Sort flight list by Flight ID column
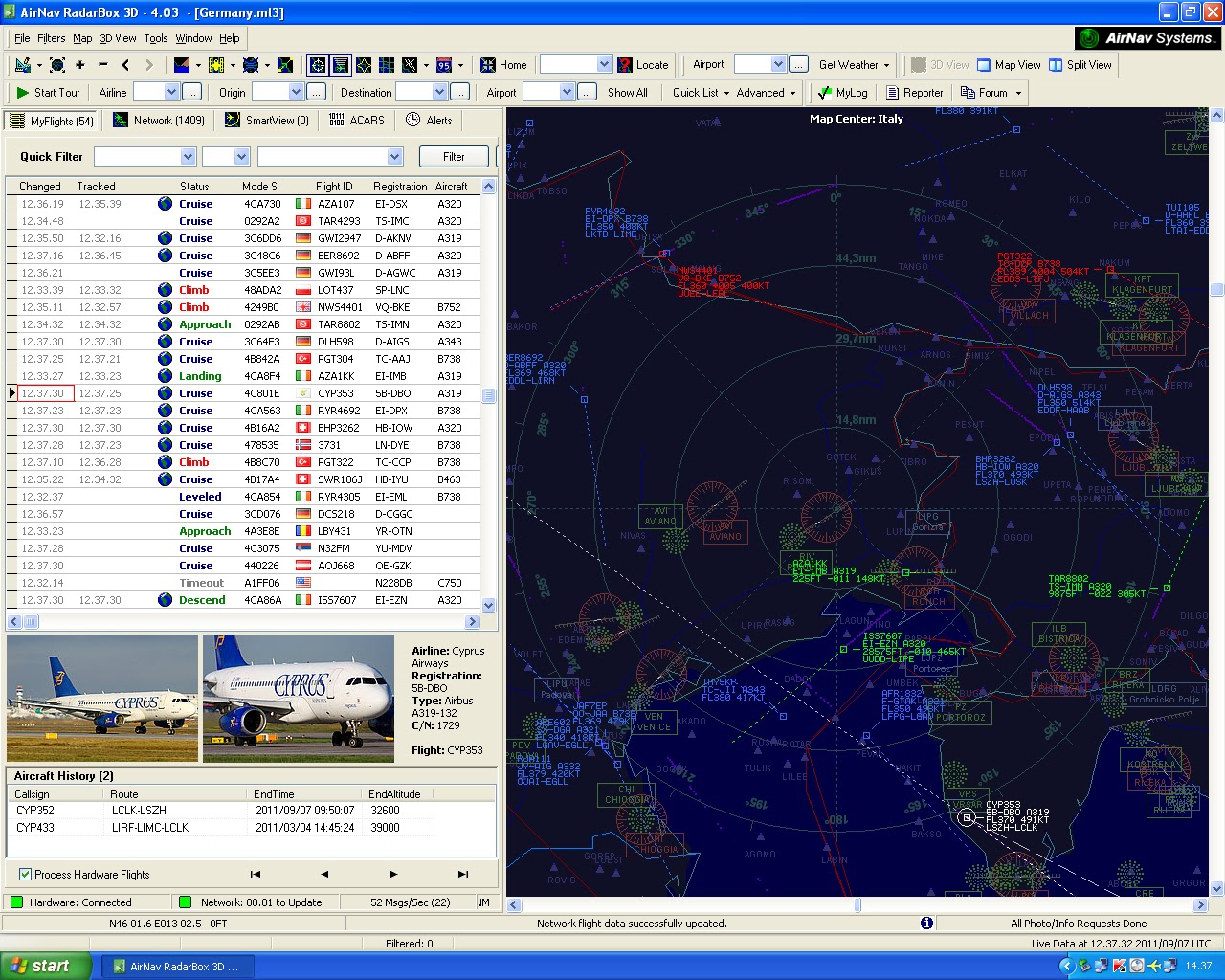 [334, 187]
